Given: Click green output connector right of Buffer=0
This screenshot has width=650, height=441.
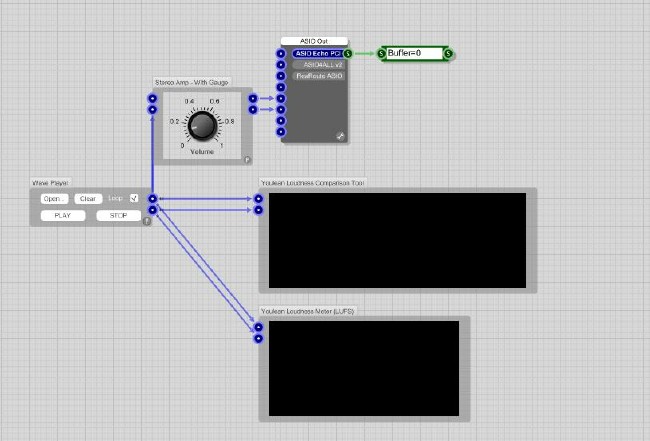Looking at the screenshot, I should (x=448, y=53).
